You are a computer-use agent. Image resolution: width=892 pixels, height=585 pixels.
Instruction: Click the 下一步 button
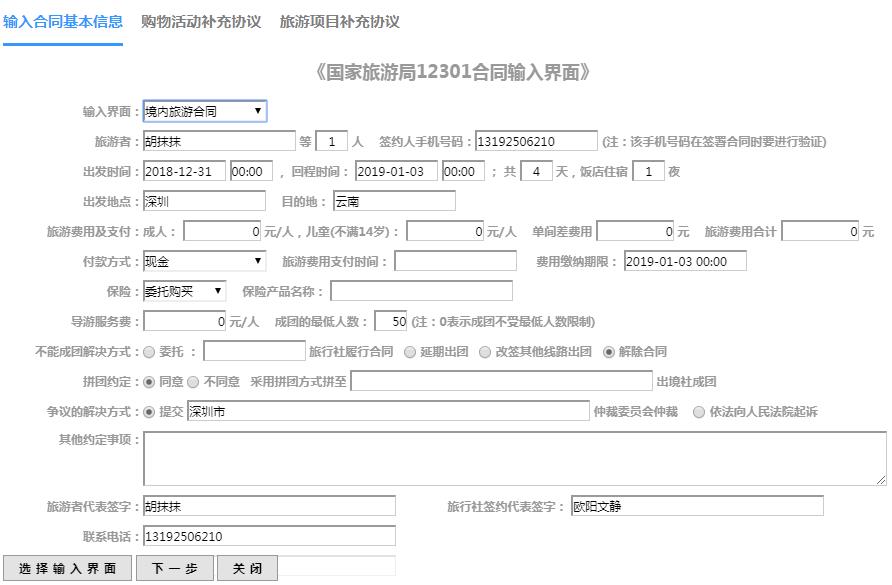point(175,568)
